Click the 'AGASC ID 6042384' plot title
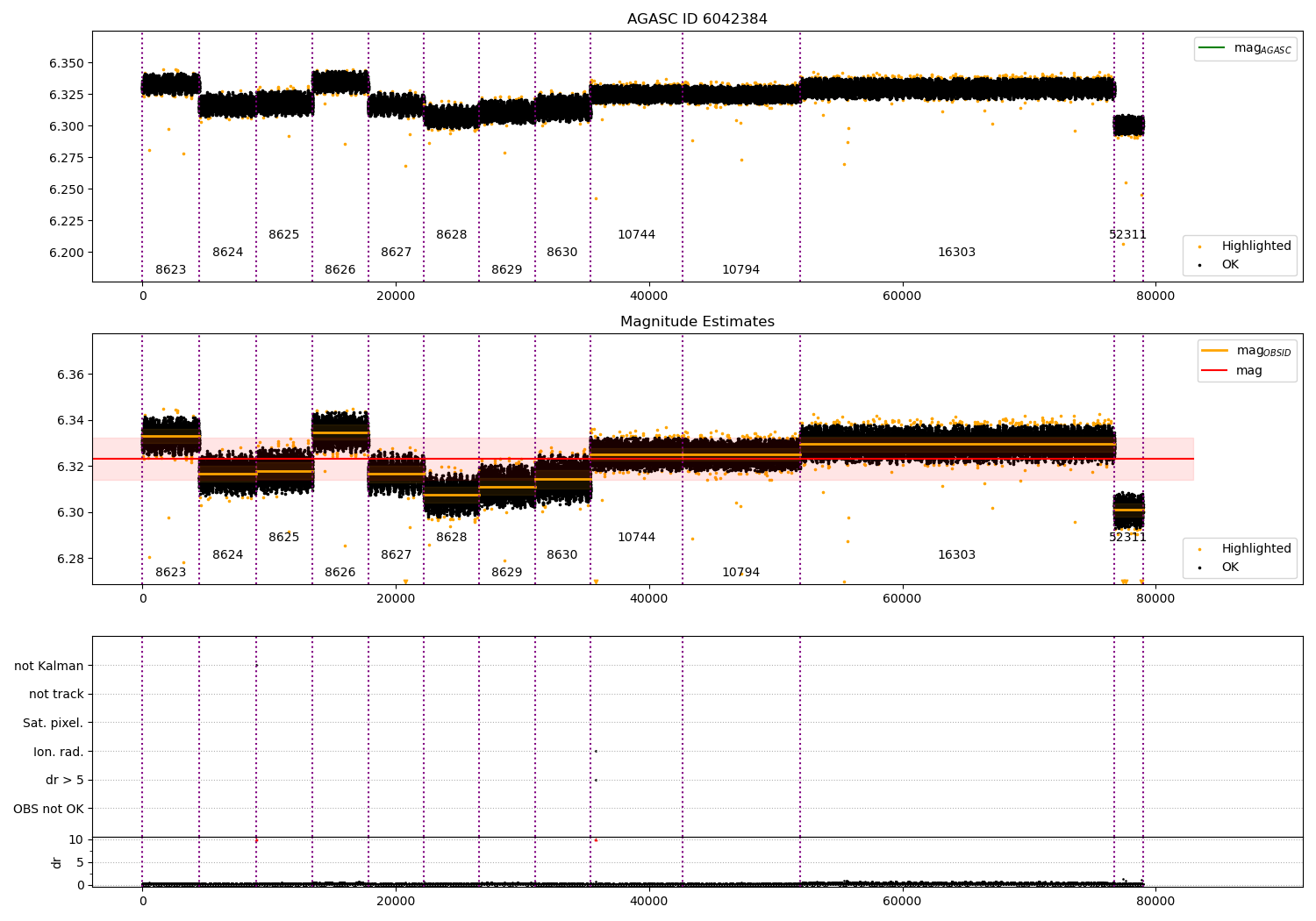 click(x=697, y=19)
